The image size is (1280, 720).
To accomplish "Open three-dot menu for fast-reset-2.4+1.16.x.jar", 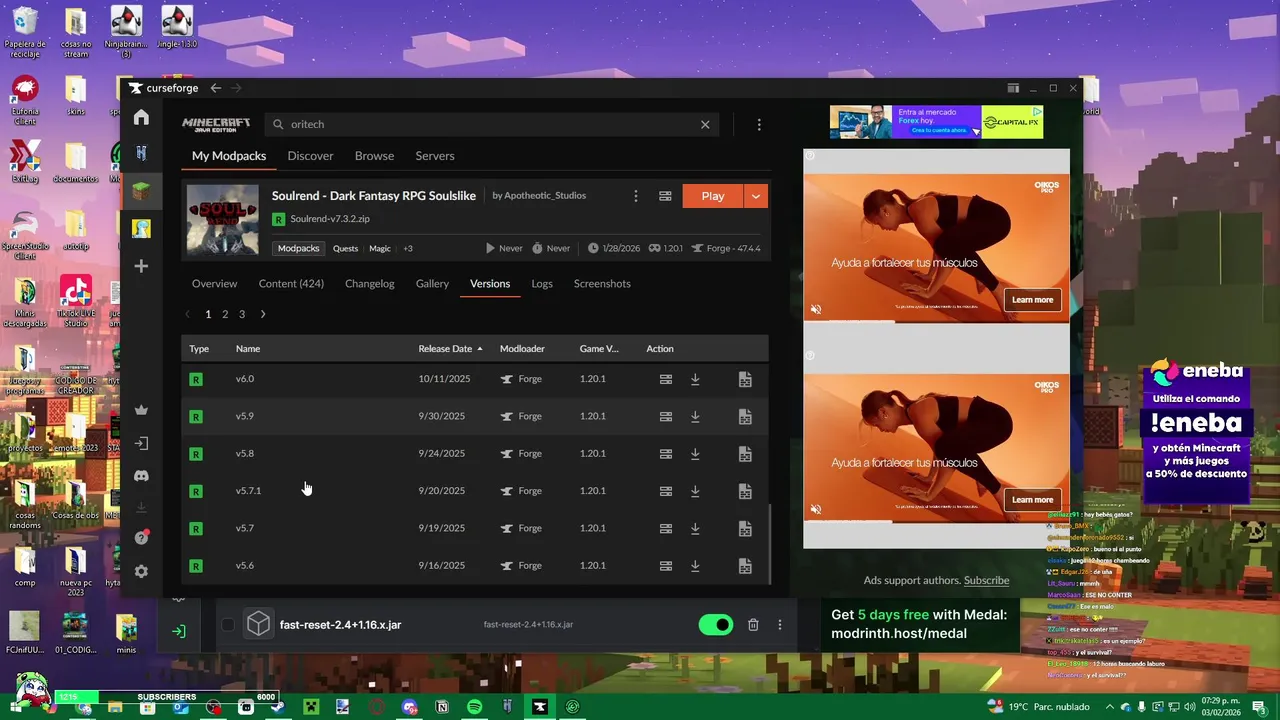I will (780, 625).
